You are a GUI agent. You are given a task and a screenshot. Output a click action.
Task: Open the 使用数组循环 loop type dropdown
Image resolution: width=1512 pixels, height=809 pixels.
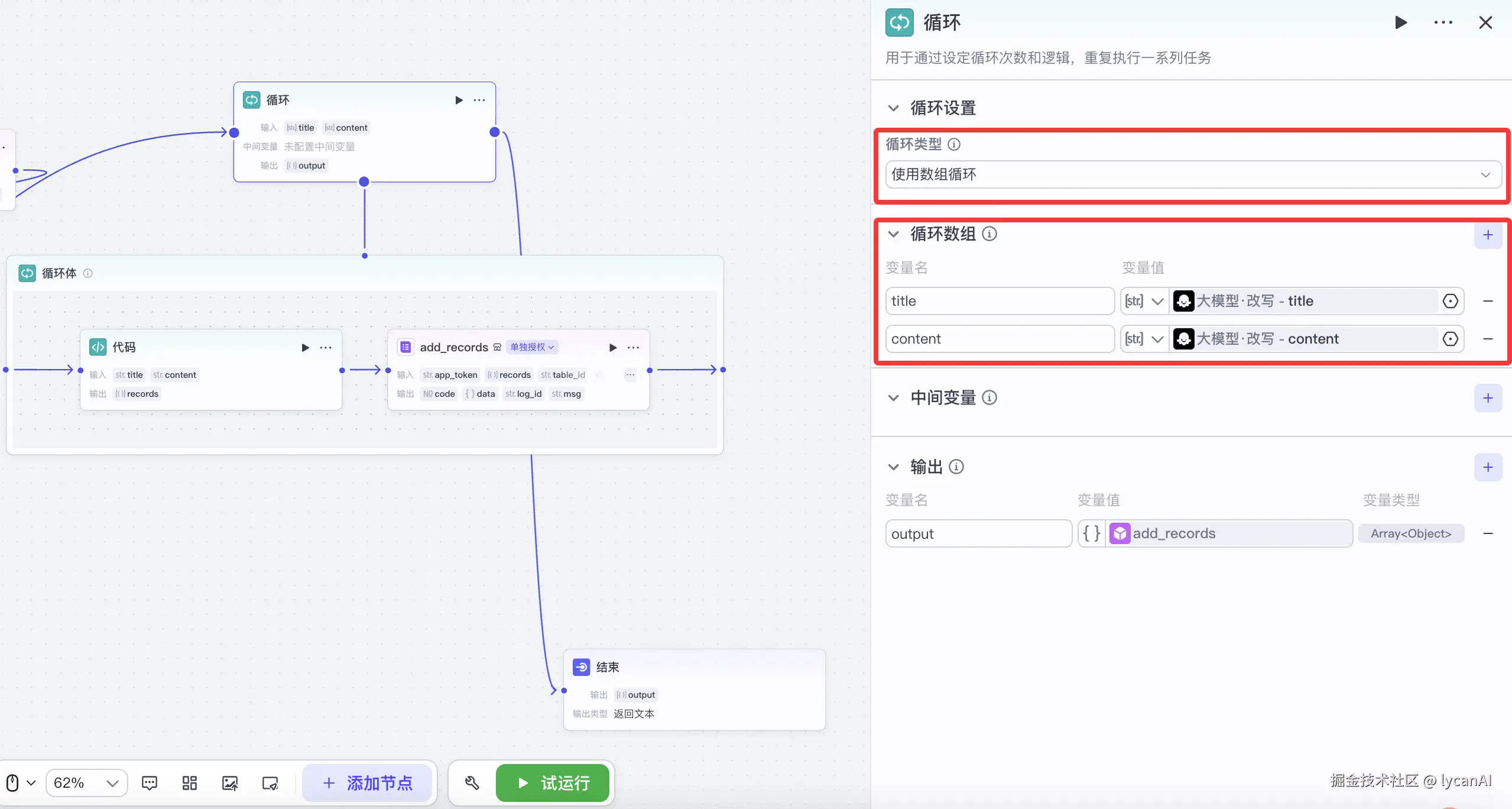(1193, 174)
